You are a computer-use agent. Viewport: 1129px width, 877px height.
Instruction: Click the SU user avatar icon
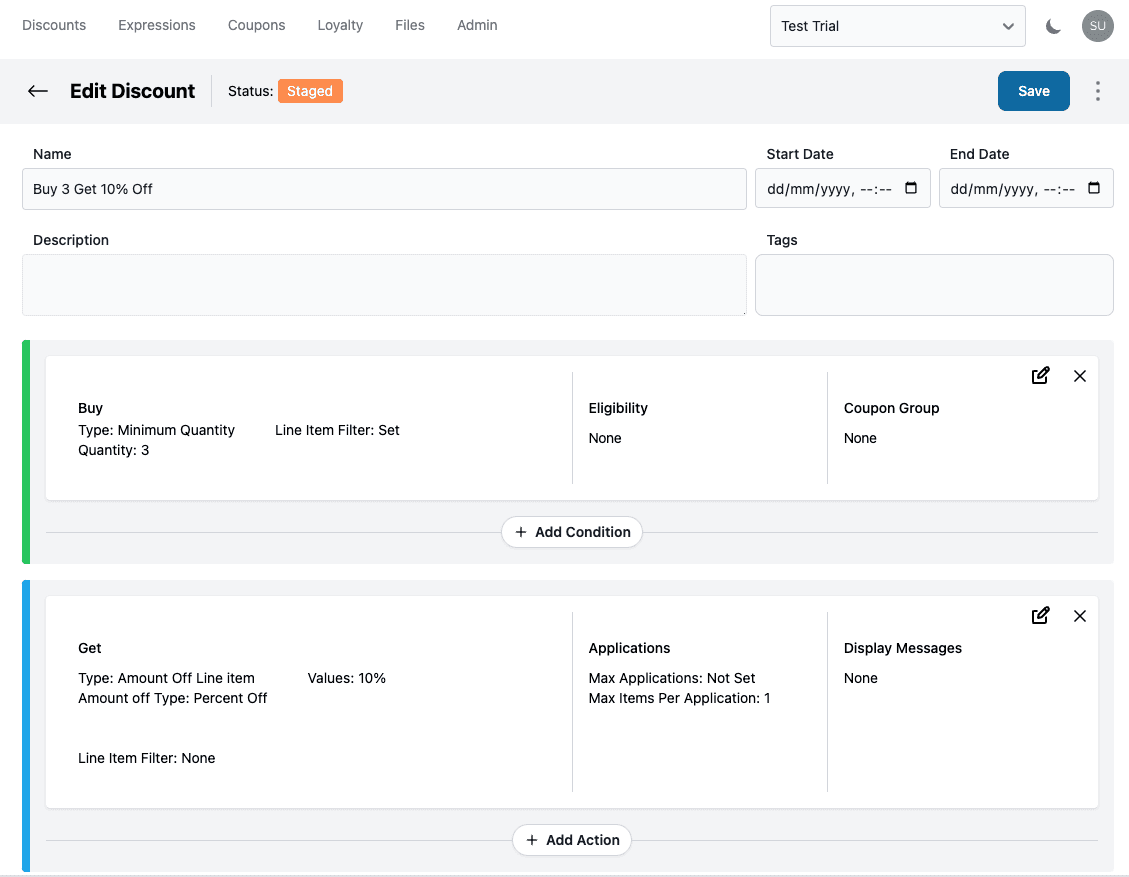[1097, 26]
